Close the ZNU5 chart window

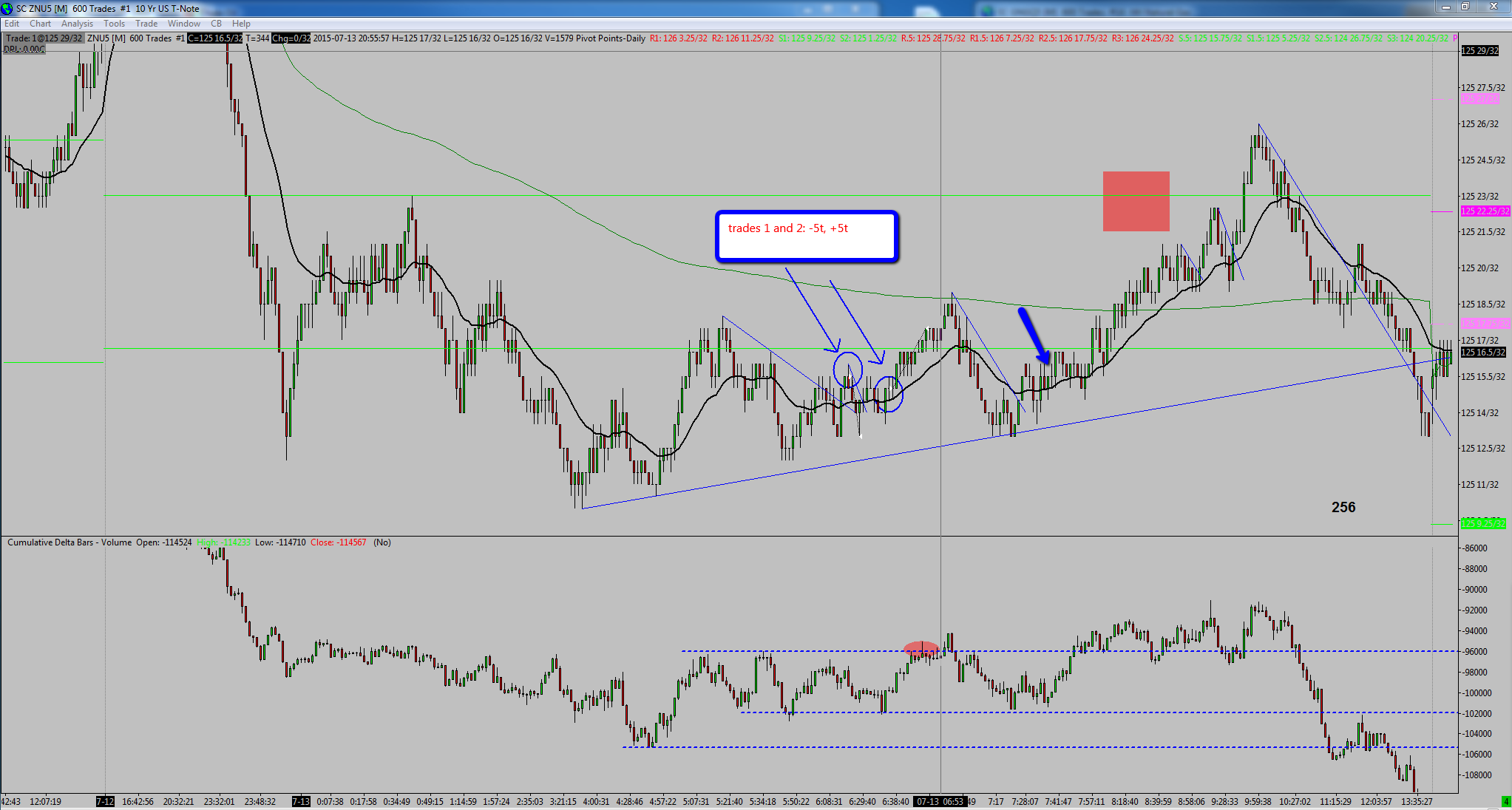click(x=1494, y=7)
